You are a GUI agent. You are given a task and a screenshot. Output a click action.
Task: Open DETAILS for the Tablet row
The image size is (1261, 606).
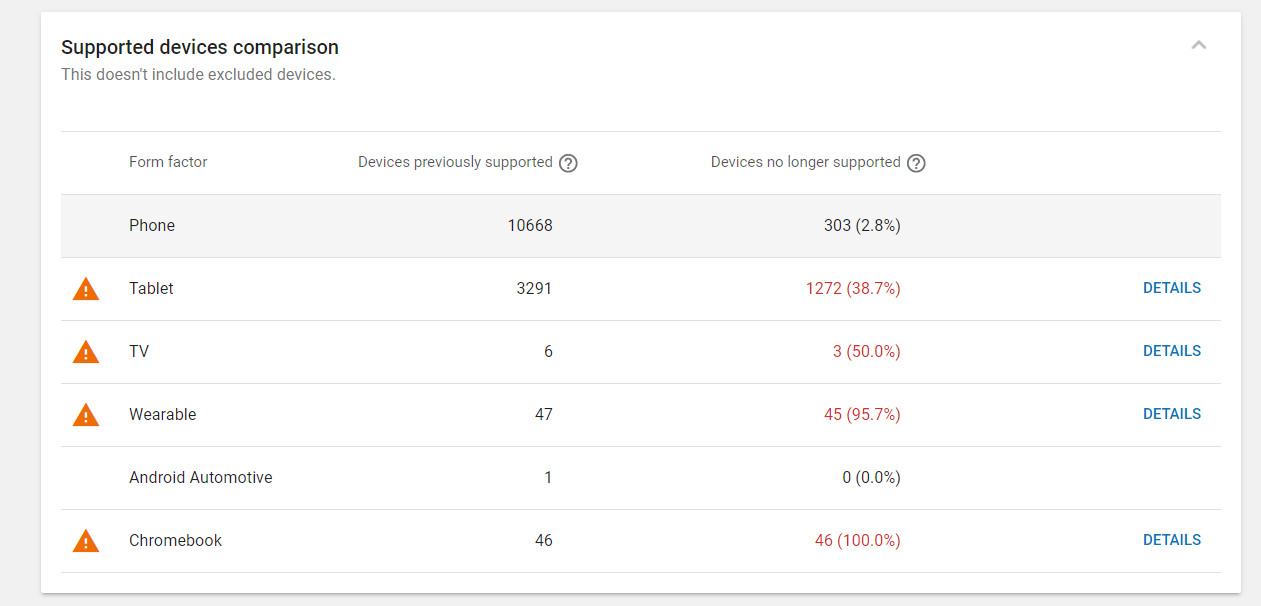1171,288
